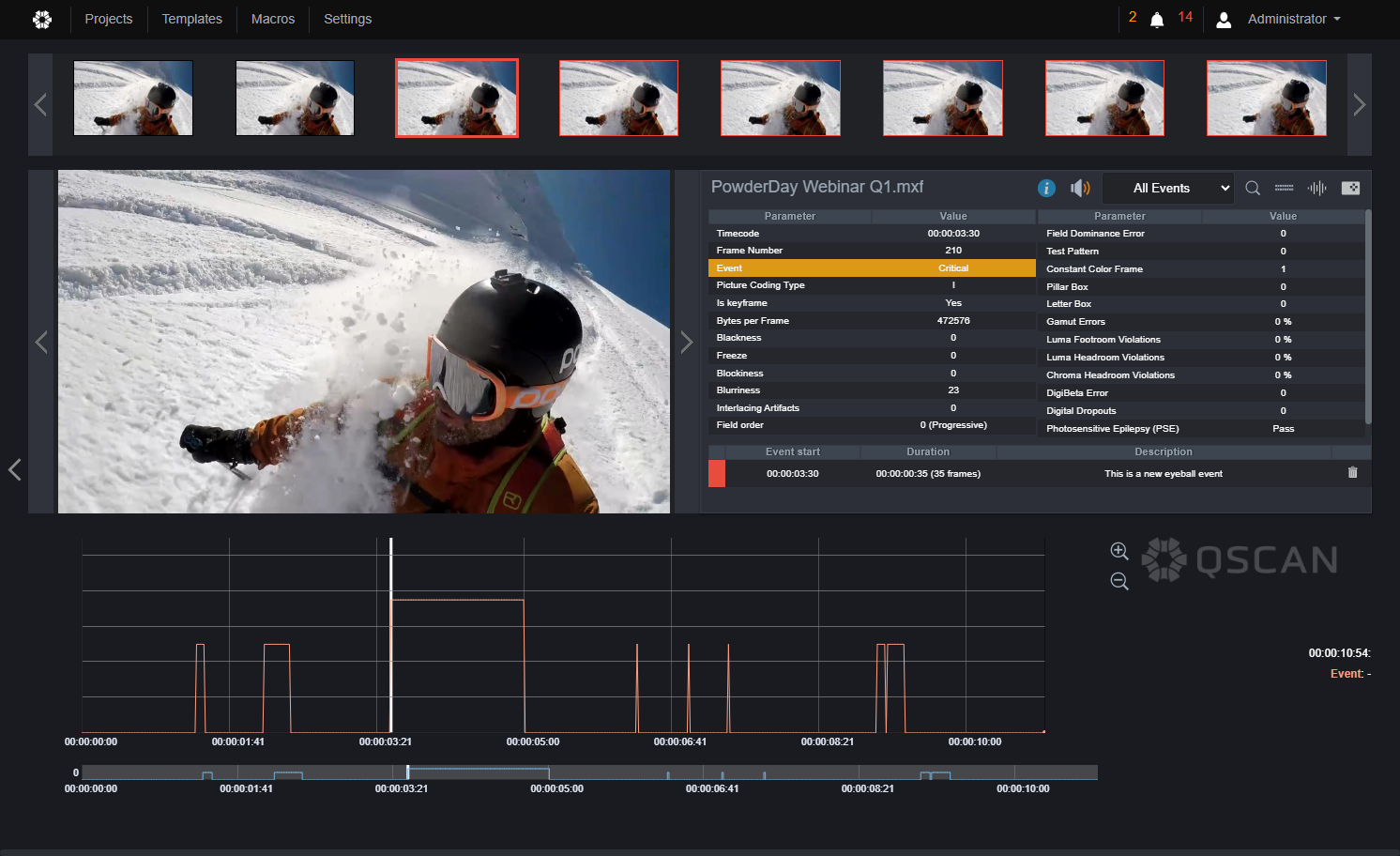The height and width of the screenshot is (856, 1400).
Task: Go to previous frame in video preview
Action: point(41,342)
